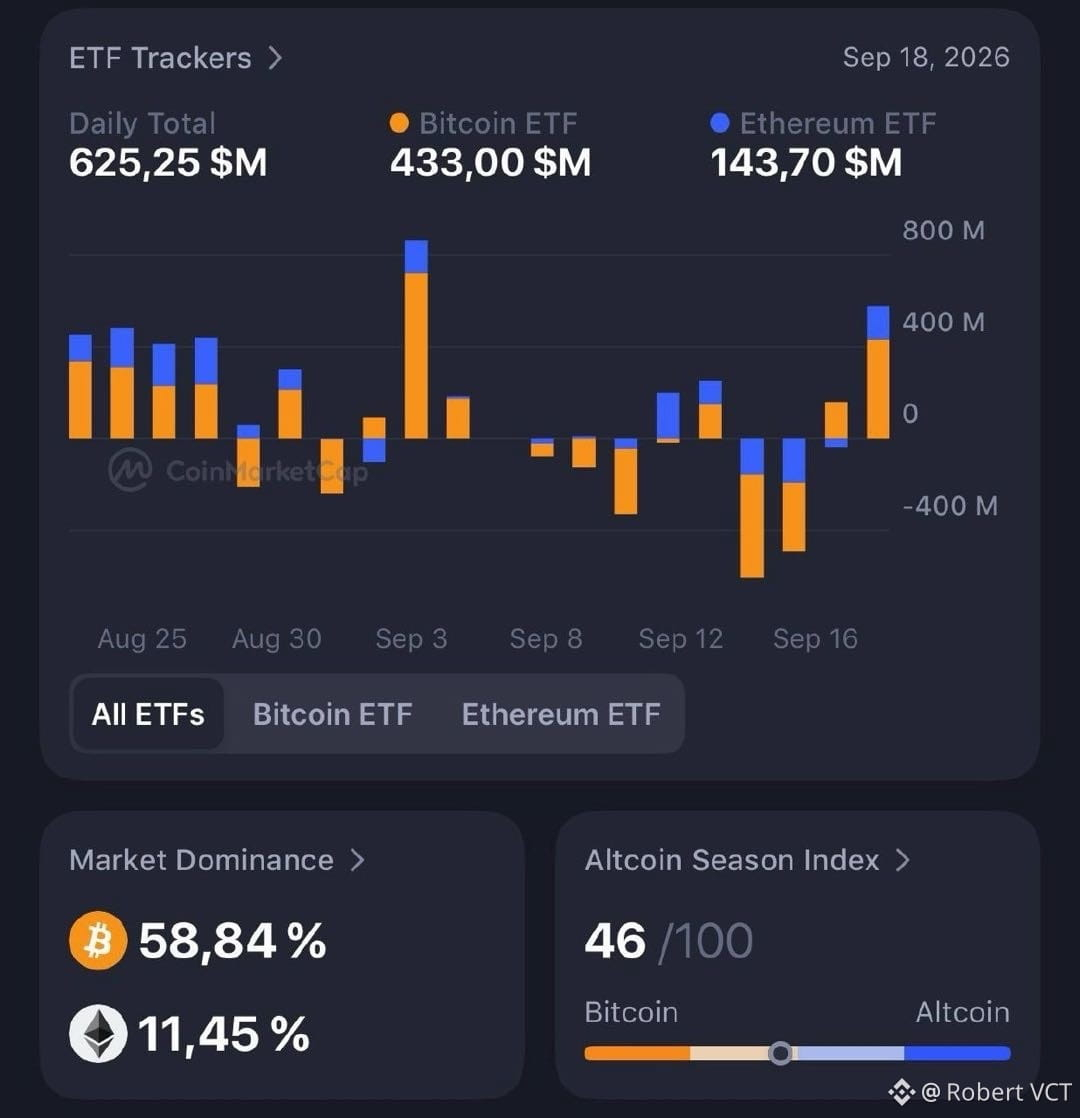Expand Market Dominance with its chevron
1080x1118 pixels.
[x=358, y=860]
